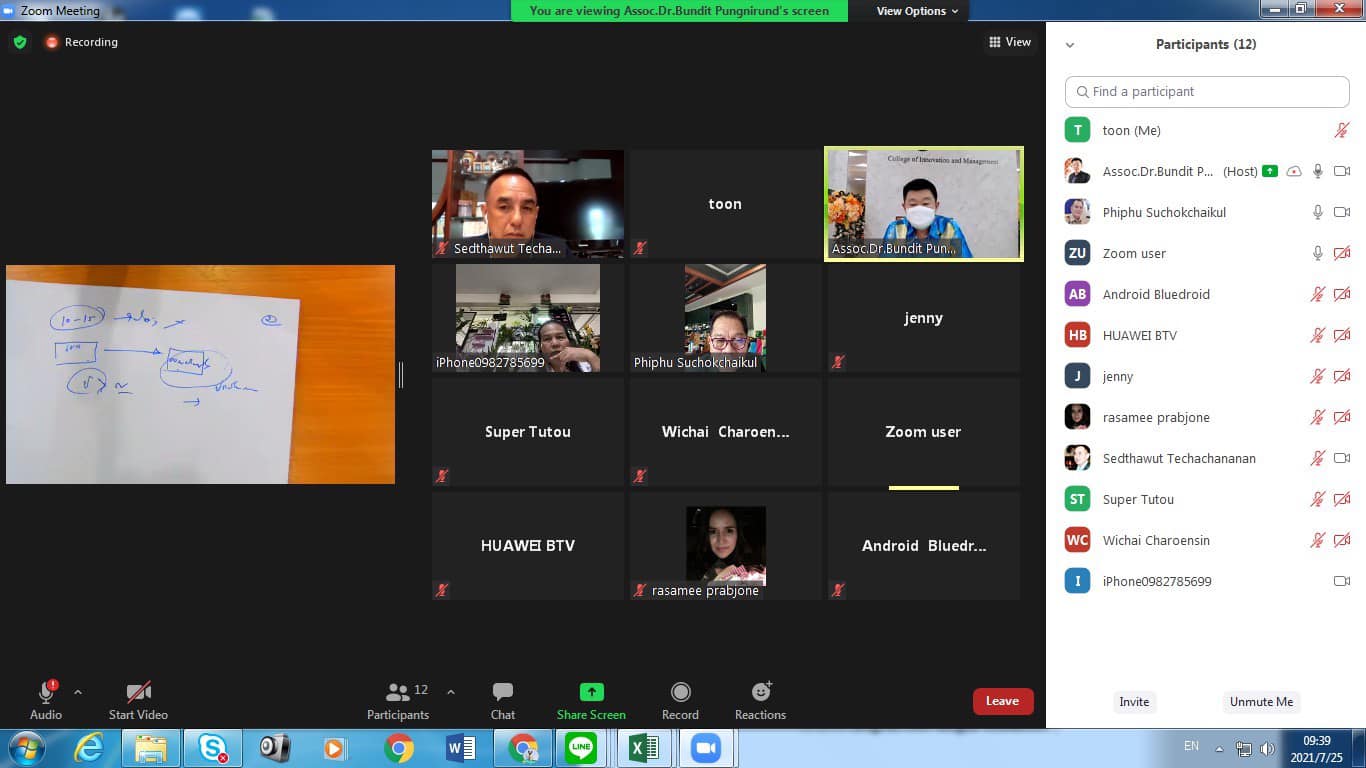Click the green Share Screen icon

point(591,692)
